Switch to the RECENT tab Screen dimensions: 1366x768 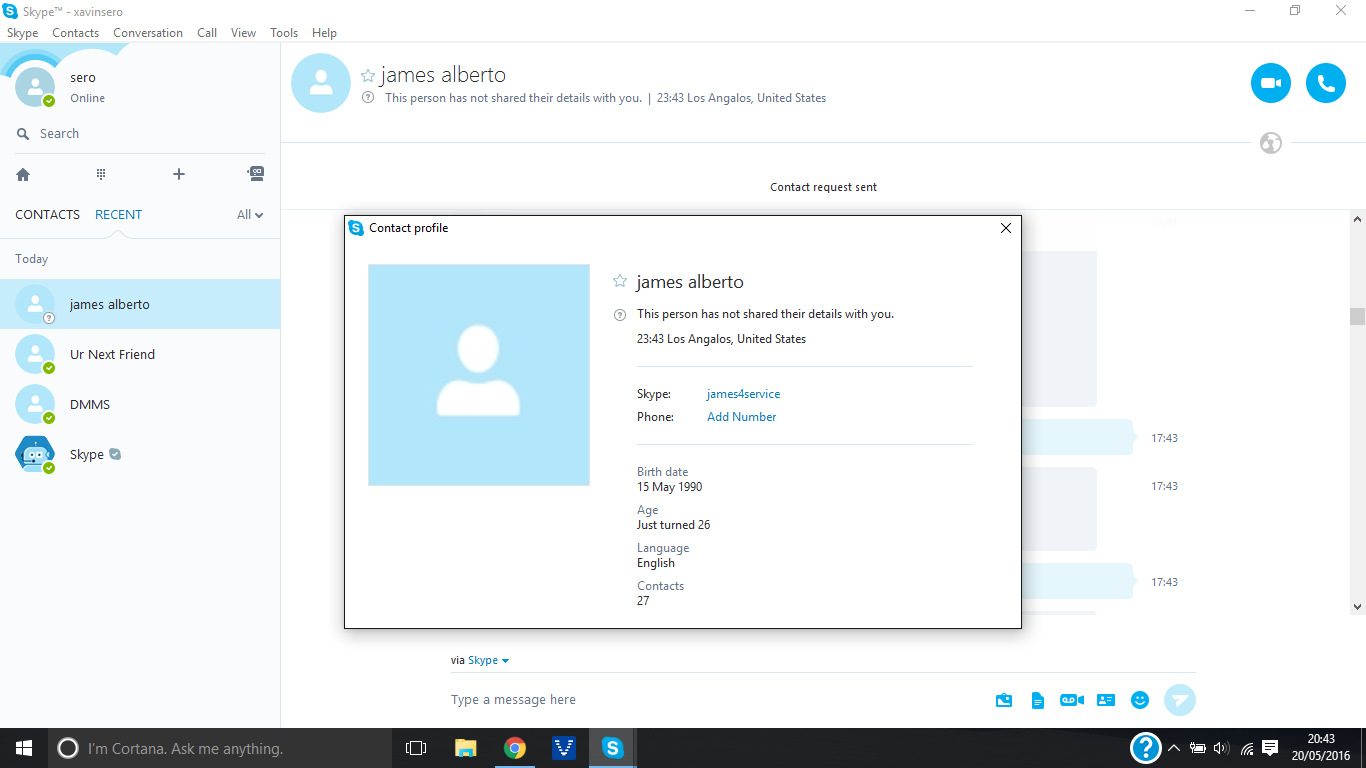[118, 215]
